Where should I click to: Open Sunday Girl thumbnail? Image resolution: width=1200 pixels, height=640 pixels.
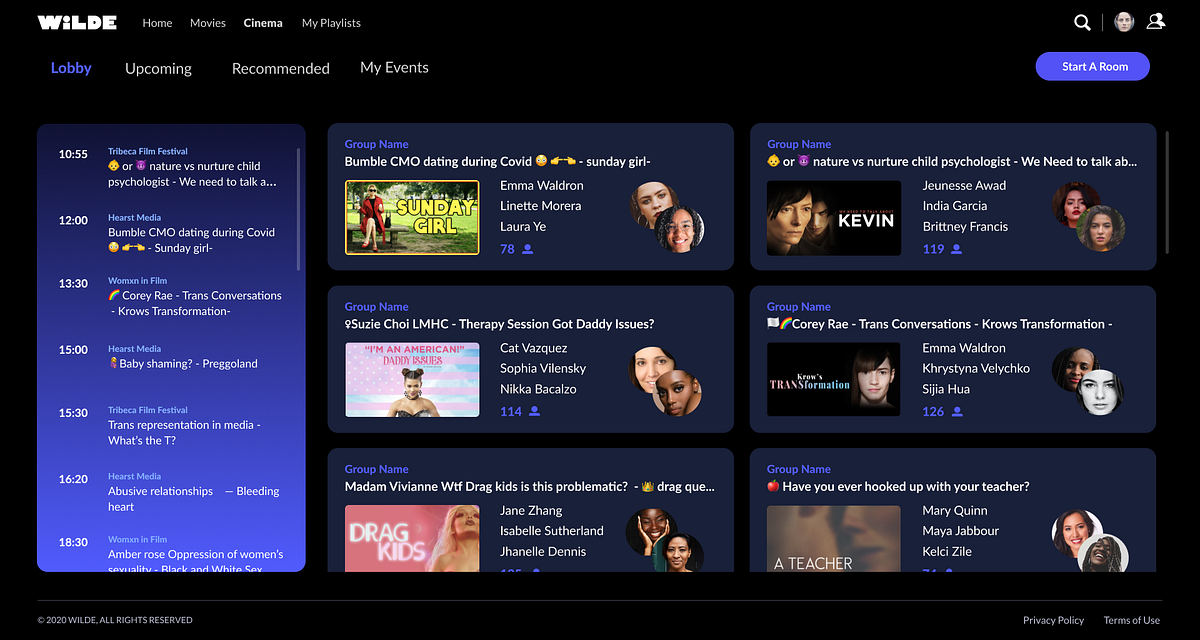[412, 217]
